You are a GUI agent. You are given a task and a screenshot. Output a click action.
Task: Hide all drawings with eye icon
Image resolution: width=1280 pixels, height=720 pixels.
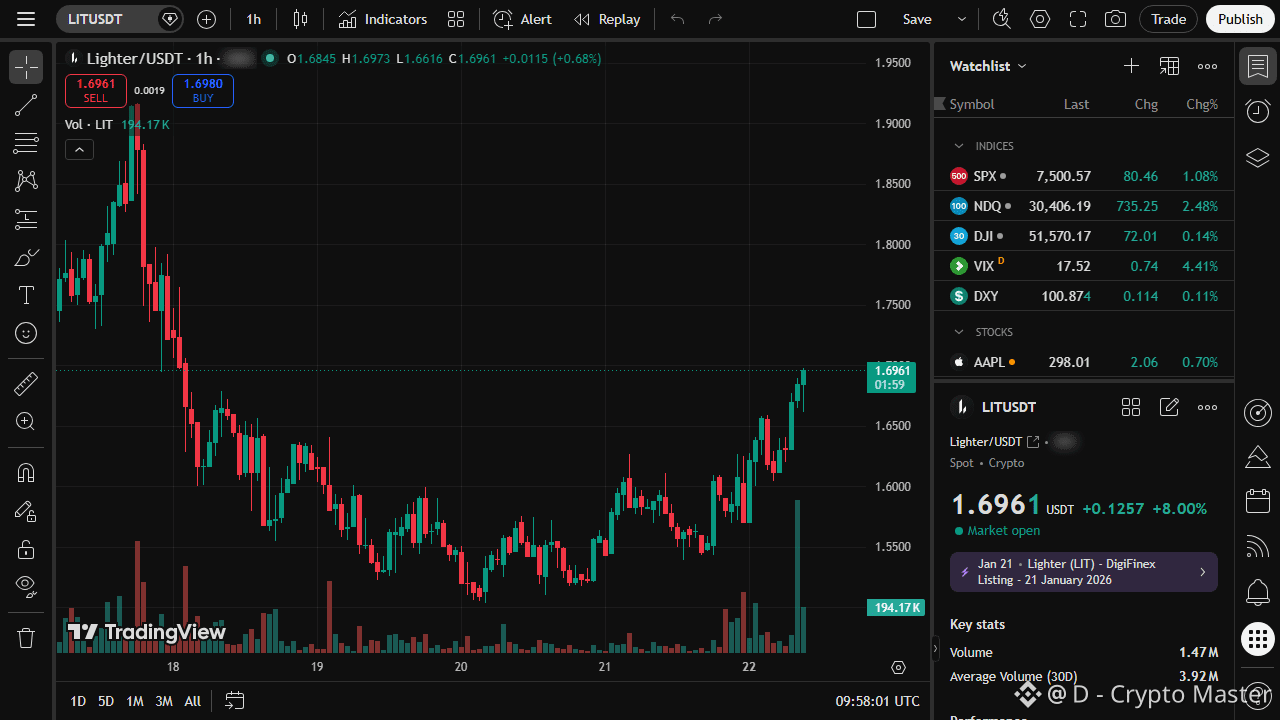pos(26,586)
